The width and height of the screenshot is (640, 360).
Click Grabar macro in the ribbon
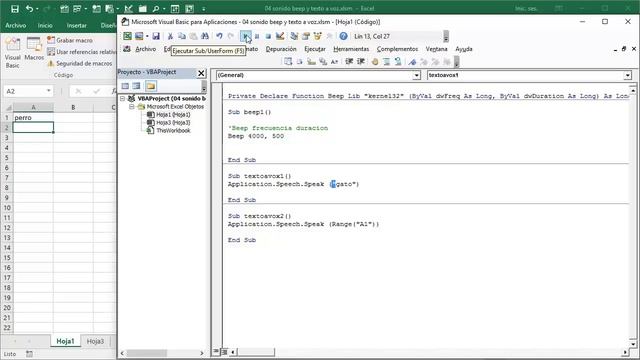70,40
